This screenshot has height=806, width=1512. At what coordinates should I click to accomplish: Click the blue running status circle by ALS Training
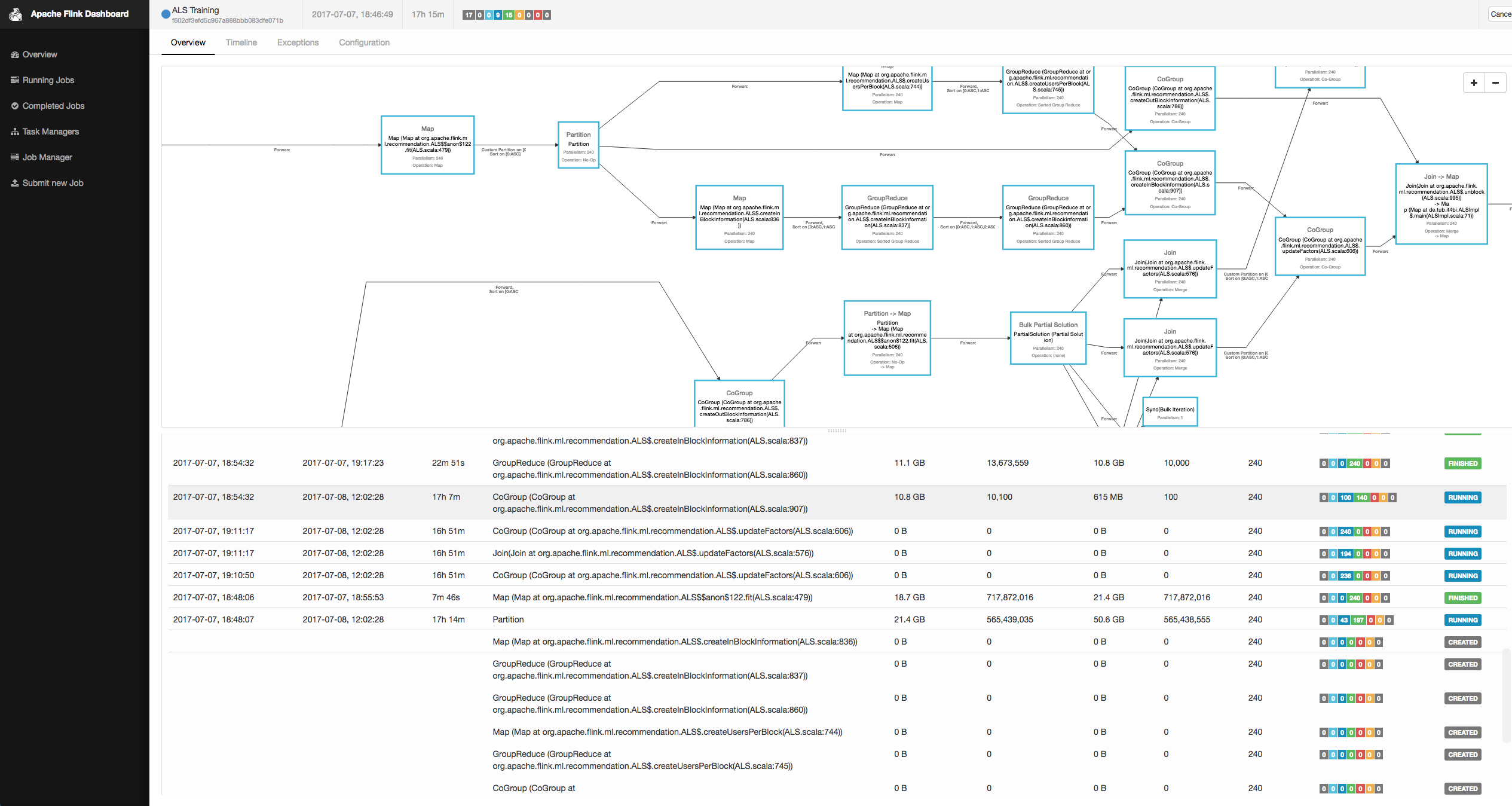(166, 14)
